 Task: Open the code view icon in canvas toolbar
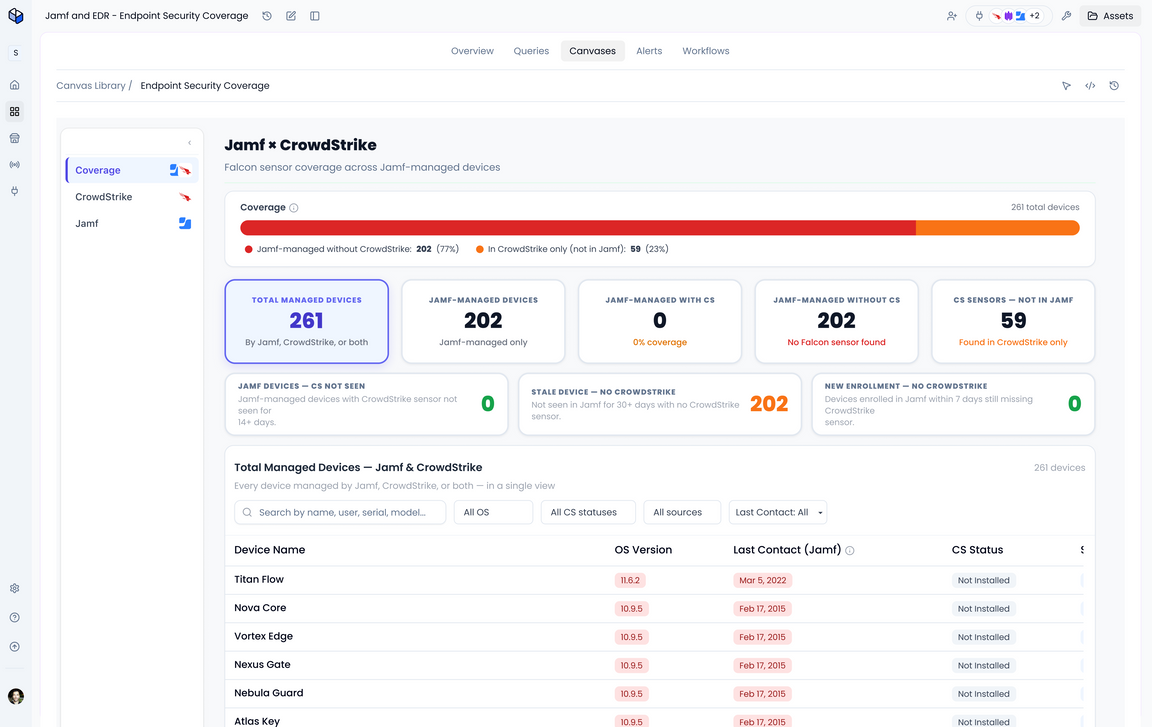[1090, 86]
